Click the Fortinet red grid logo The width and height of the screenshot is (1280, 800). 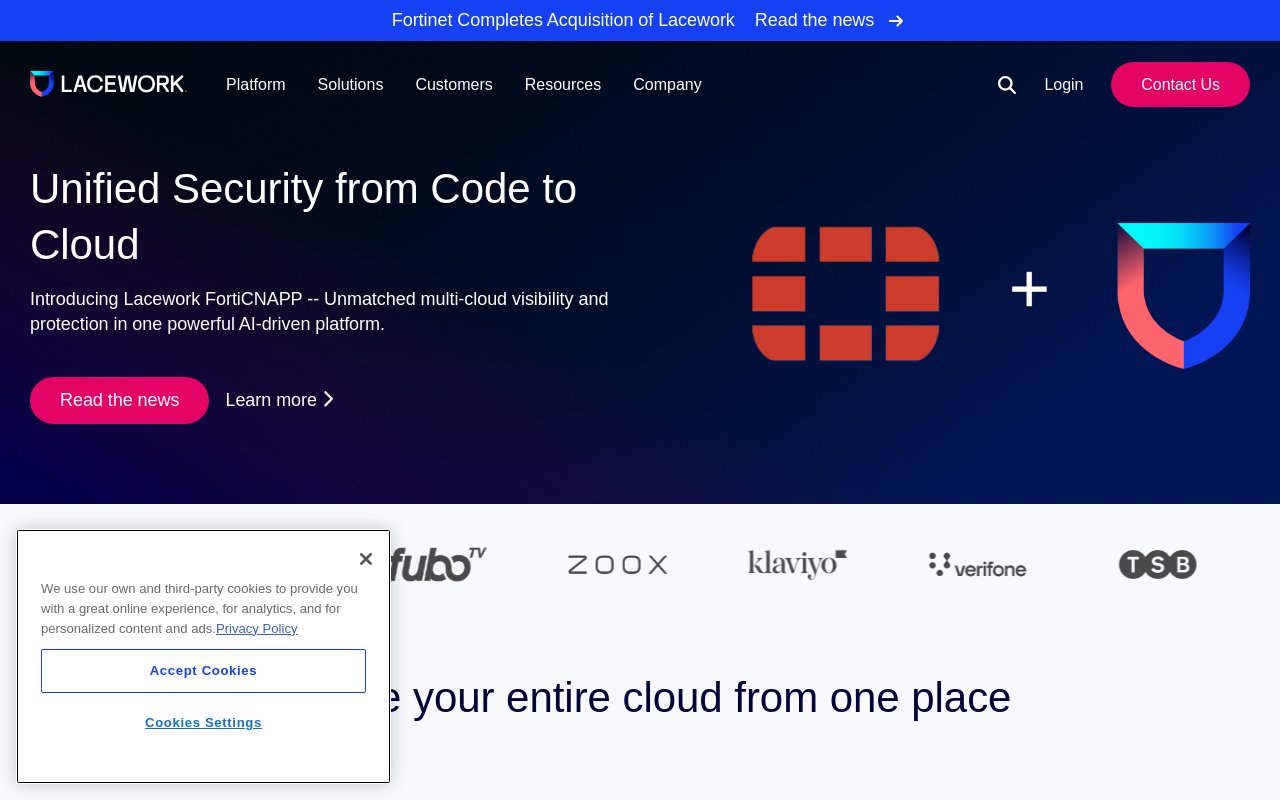(846, 294)
